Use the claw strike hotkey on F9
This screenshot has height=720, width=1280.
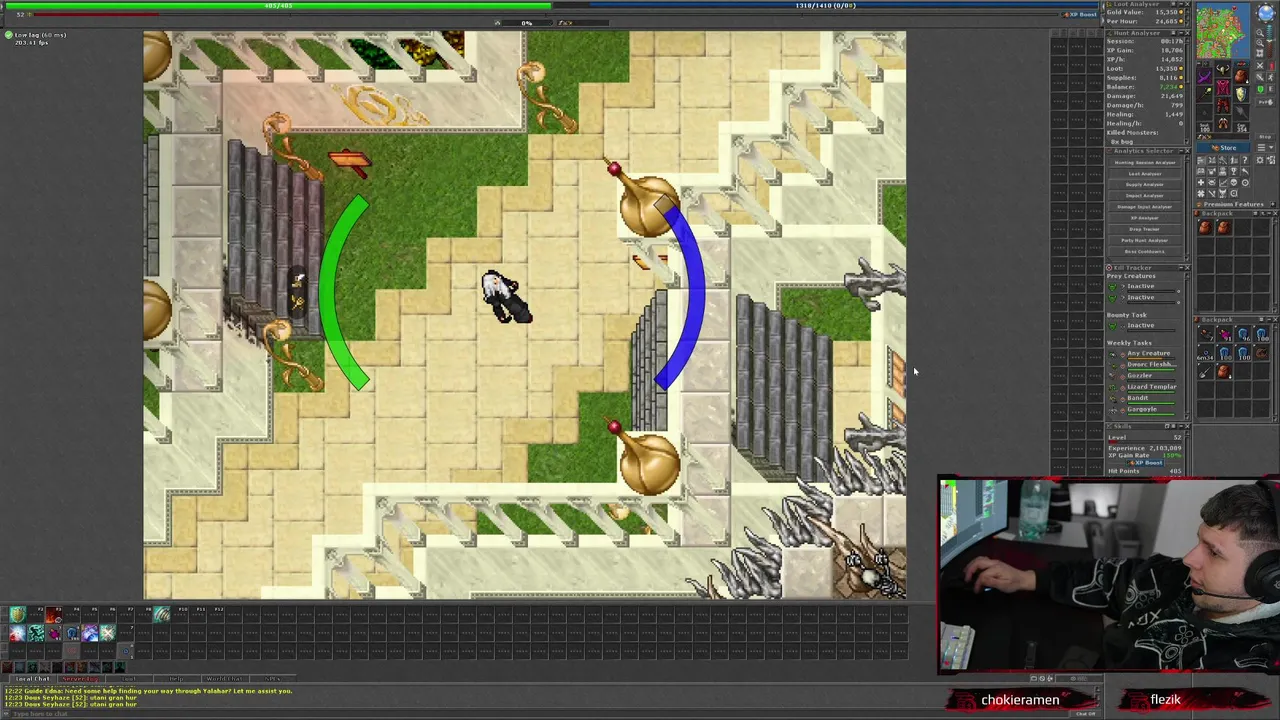point(162,615)
